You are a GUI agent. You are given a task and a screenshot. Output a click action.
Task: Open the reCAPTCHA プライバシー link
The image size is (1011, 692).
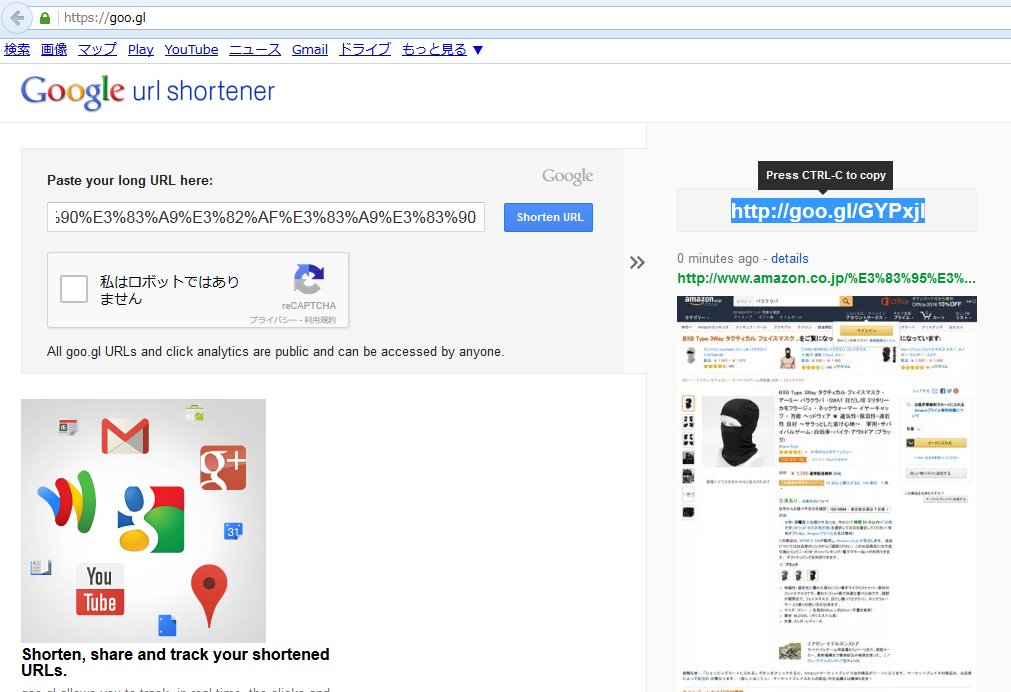coord(273,320)
